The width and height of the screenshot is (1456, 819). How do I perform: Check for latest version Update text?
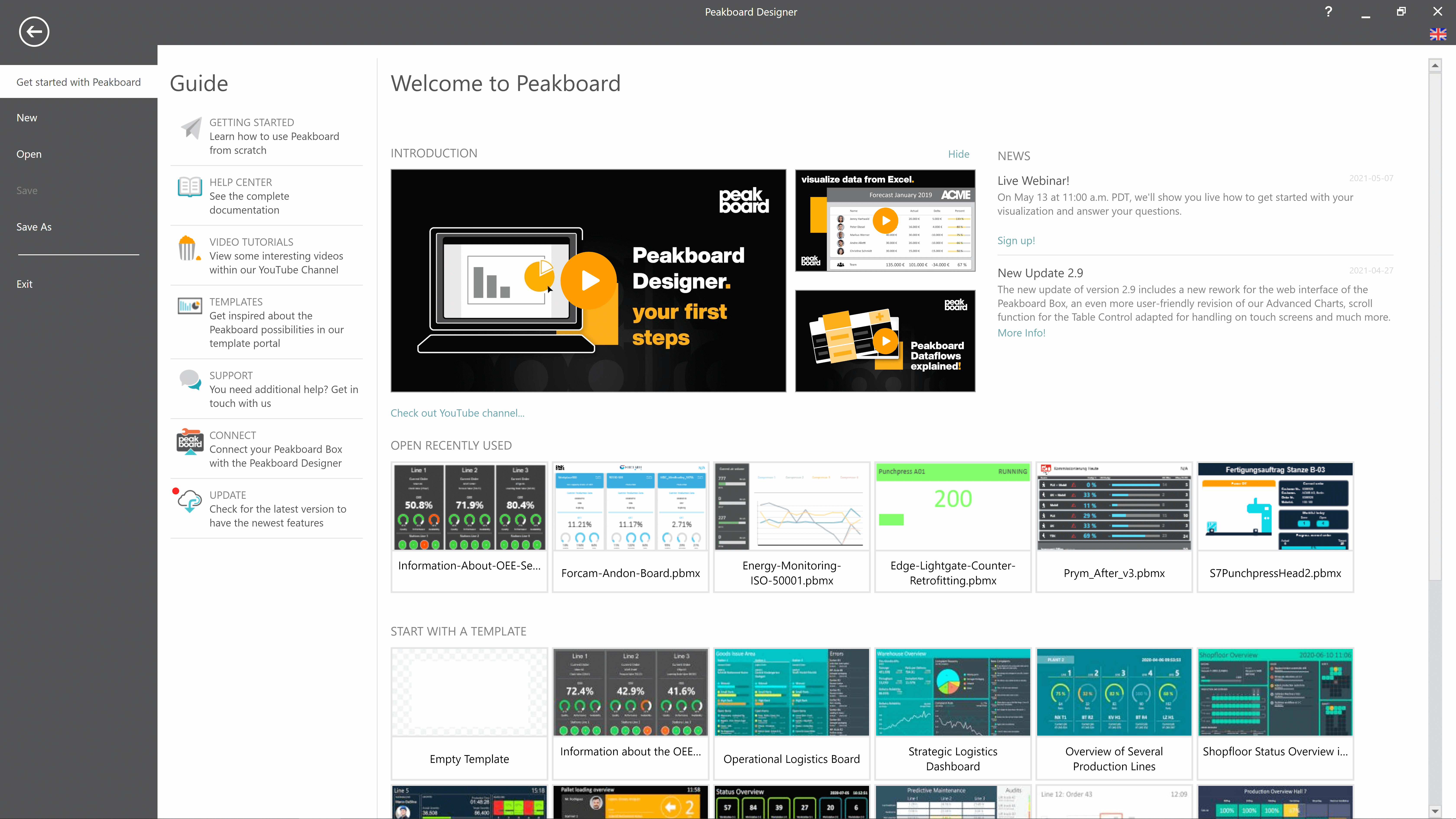[x=278, y=509]
